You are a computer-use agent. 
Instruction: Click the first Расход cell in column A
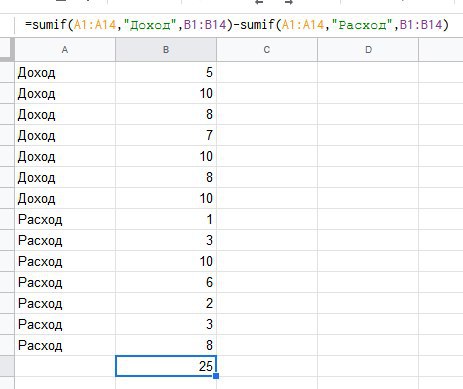click(65, 219)
